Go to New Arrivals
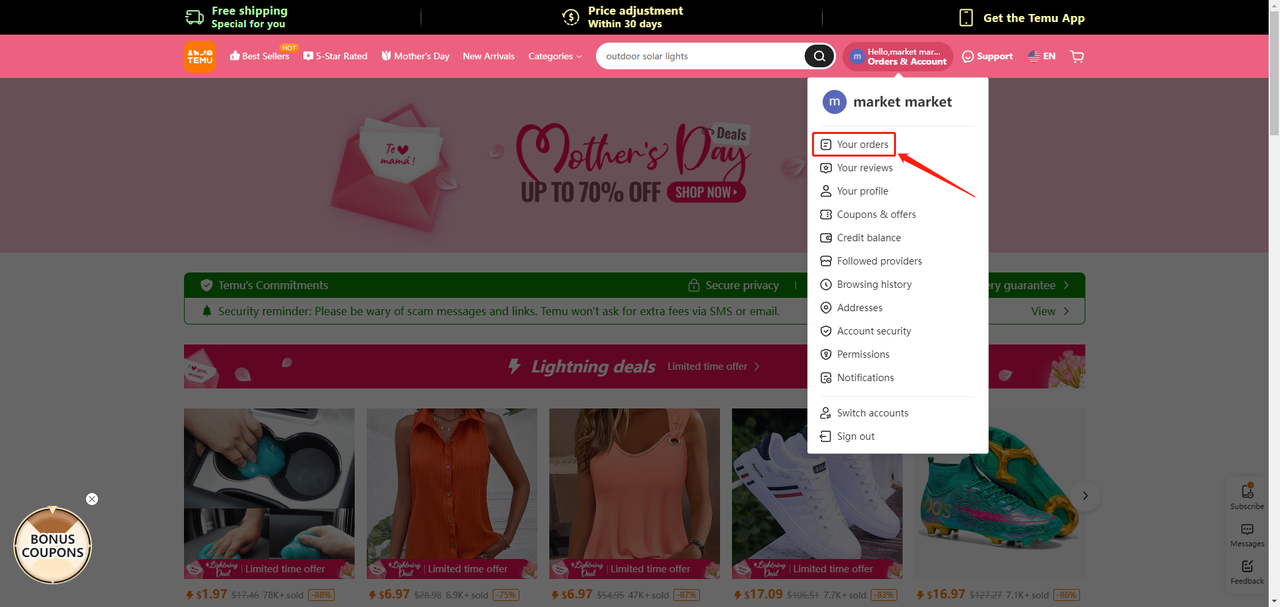This screenshot has height=607, width=1280. point(489,56)
